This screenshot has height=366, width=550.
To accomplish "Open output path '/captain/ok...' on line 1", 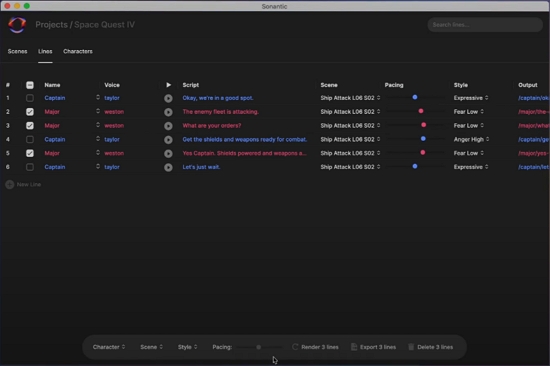I will (534, 98).
